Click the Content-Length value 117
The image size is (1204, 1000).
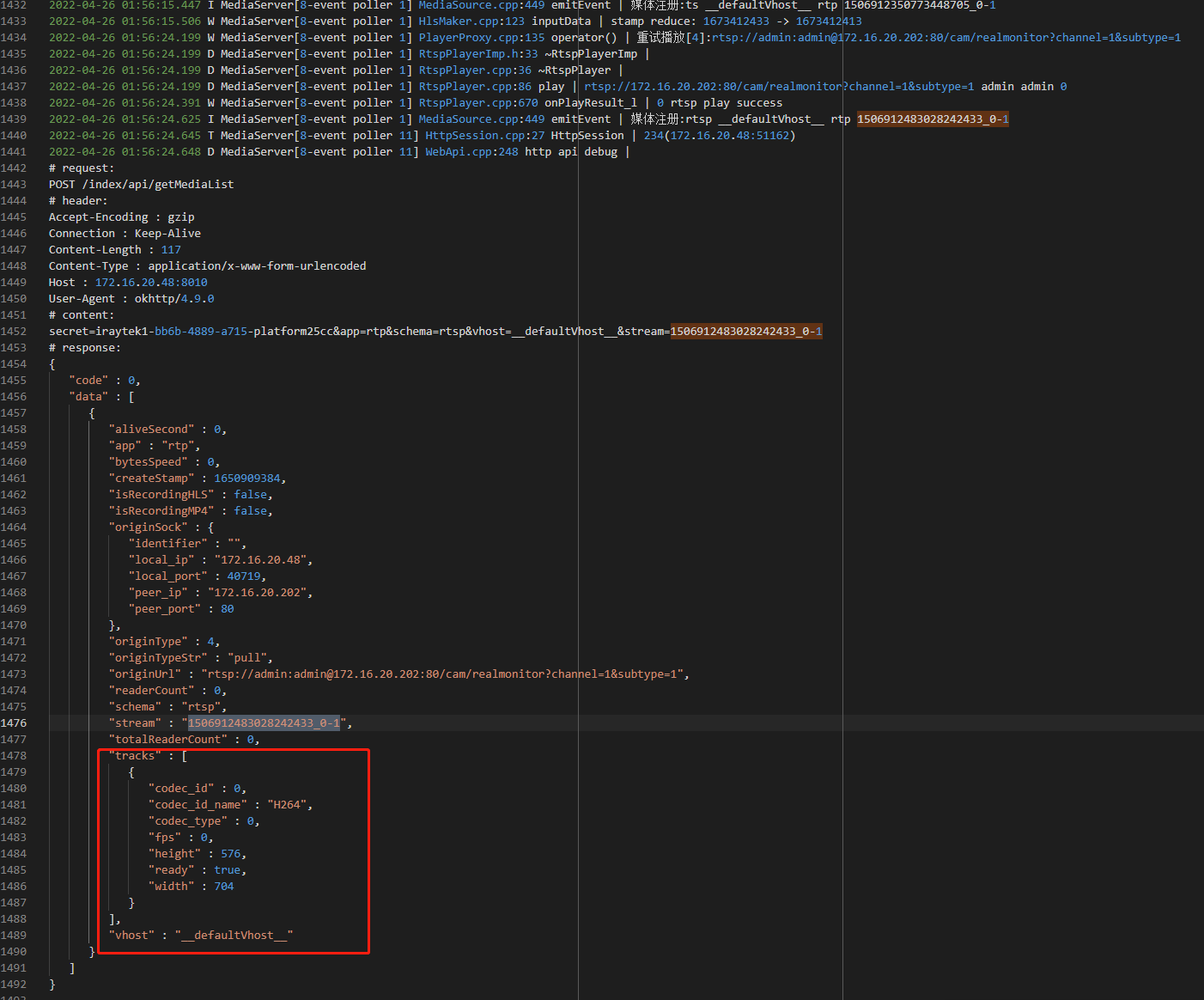[x=171, y=250]
